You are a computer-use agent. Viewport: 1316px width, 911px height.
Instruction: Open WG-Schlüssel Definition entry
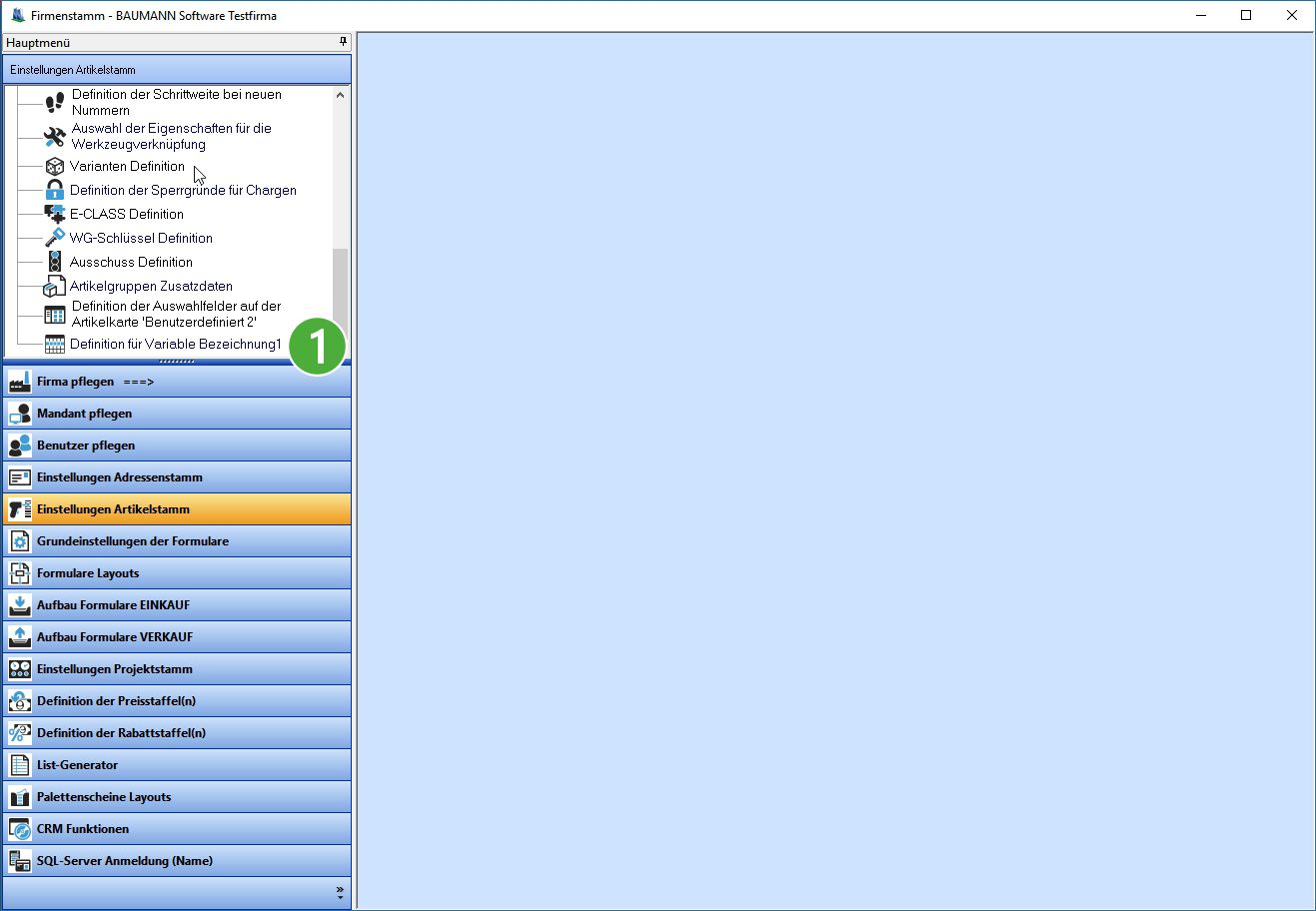point(141,238)
